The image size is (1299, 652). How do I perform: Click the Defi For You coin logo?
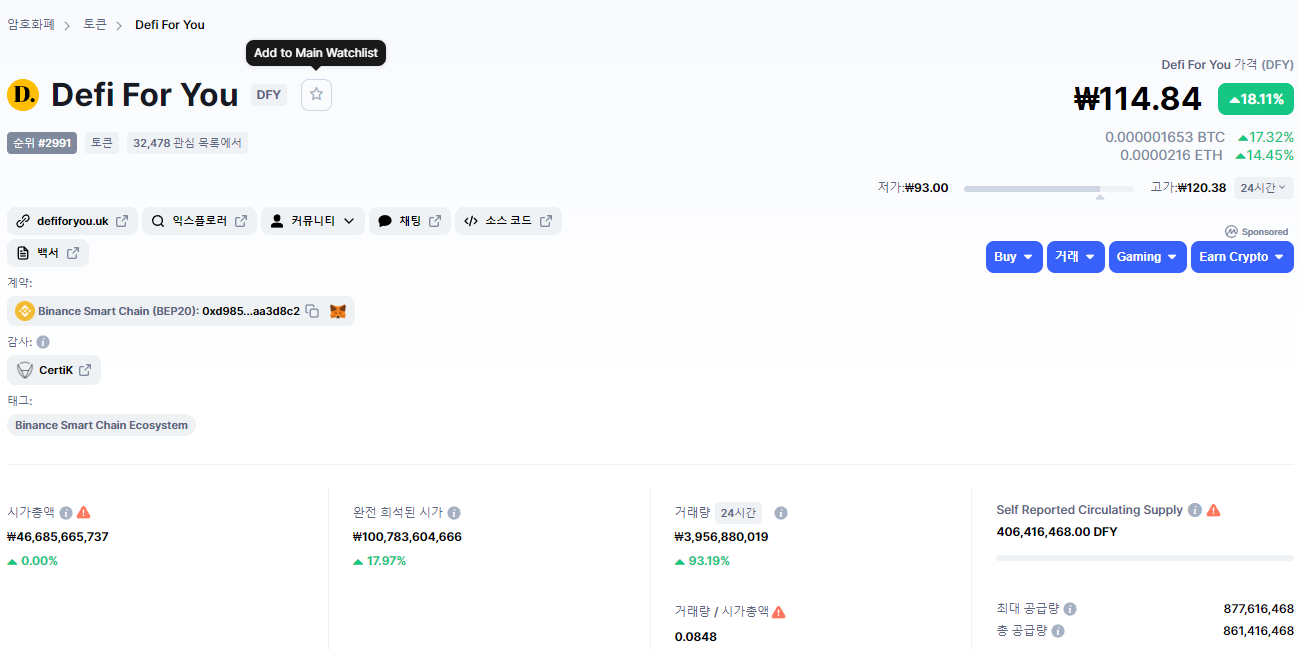(x=22, y=95)
